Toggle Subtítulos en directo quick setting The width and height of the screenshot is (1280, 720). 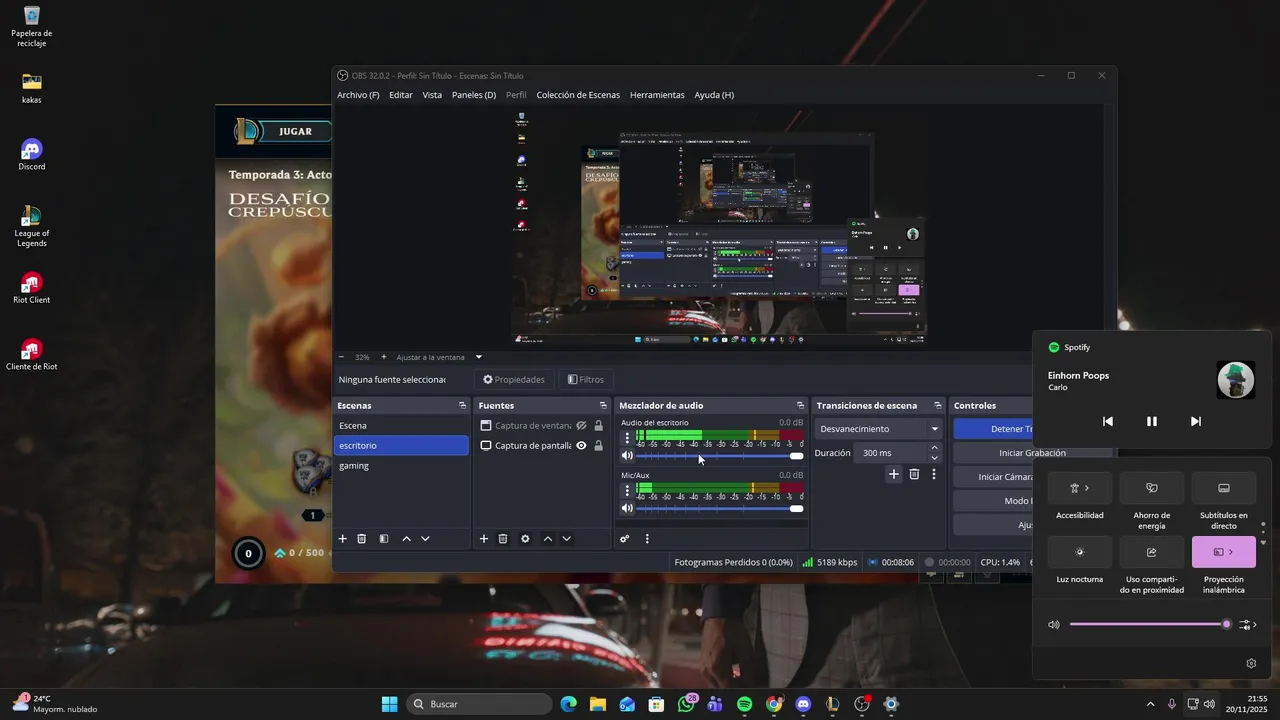pos(1223,488)
